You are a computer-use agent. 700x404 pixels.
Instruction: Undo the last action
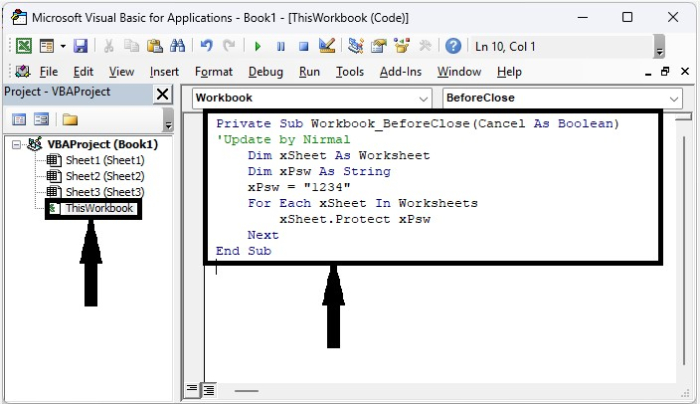coord(206,46)
